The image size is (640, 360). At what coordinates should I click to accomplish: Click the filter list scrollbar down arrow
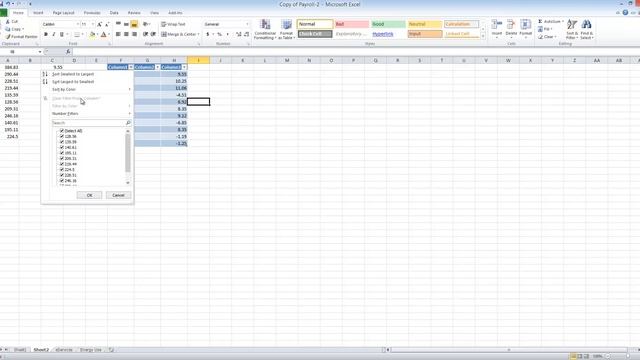pyautogui.click(x=128, y=183)
